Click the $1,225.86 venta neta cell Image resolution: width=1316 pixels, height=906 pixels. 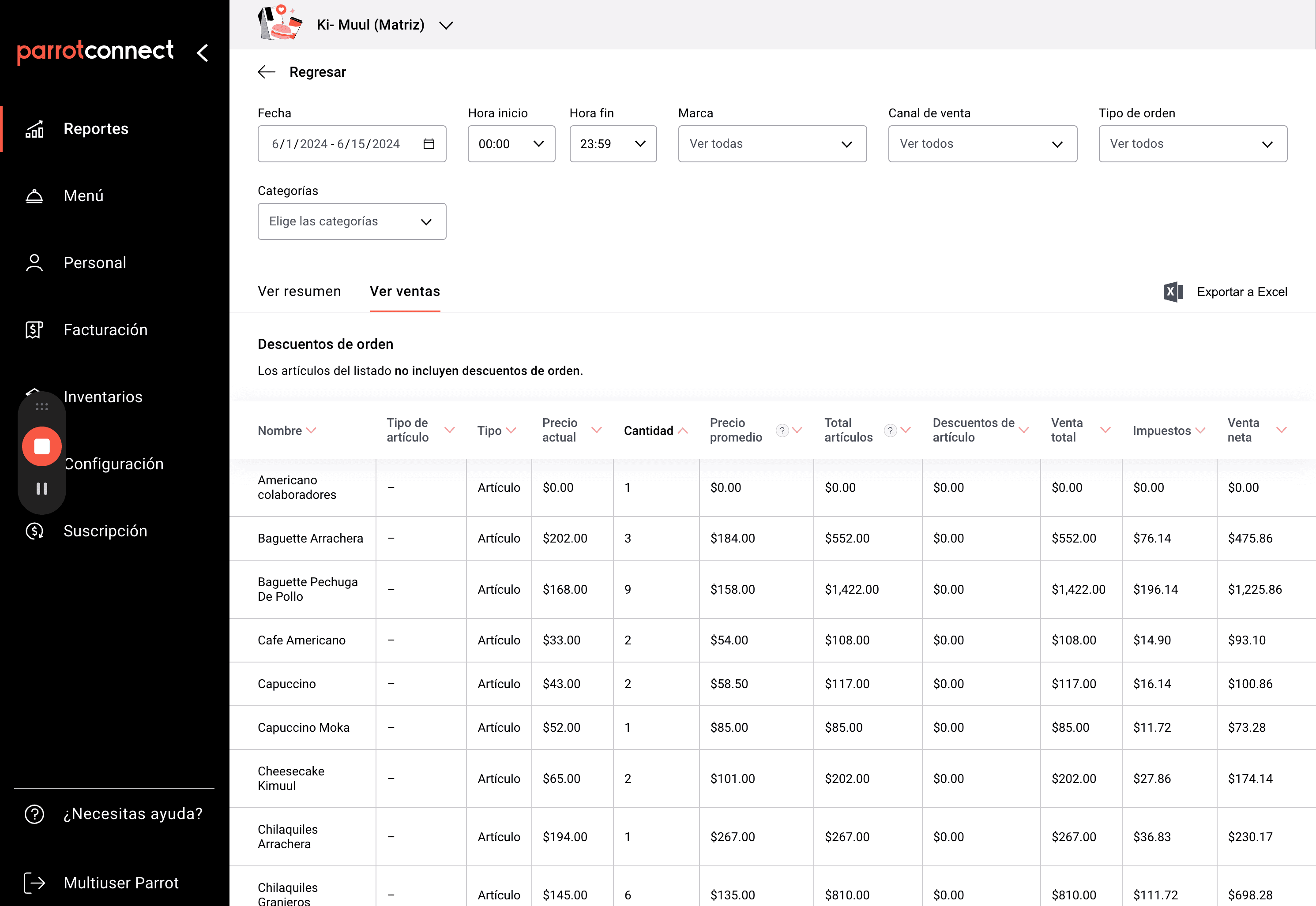[x=1255, y=589]
